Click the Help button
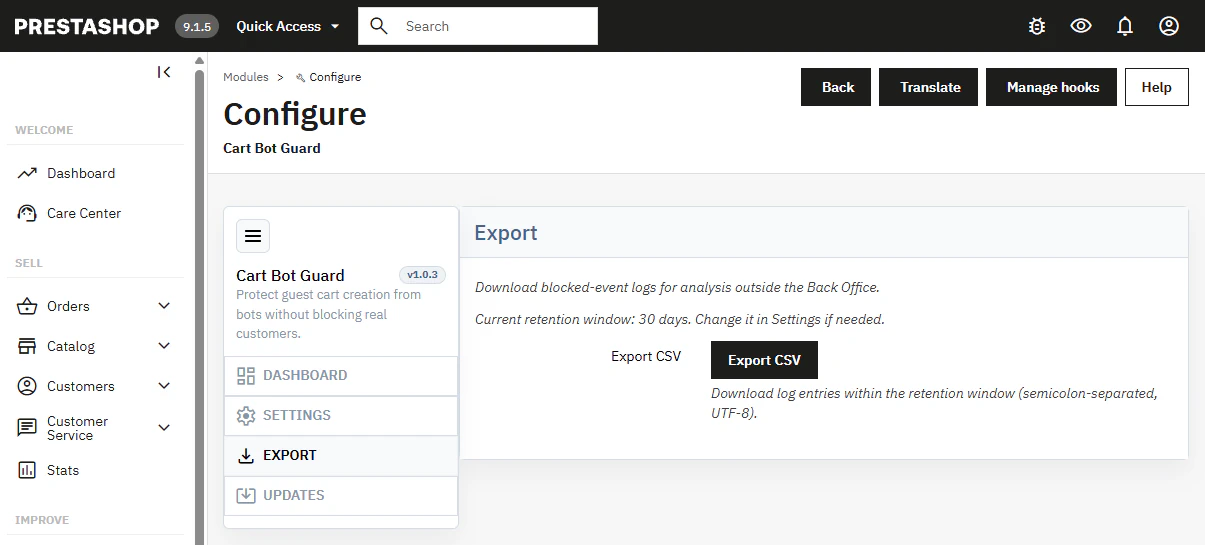1205x545 pixels. pos(1156,87)
